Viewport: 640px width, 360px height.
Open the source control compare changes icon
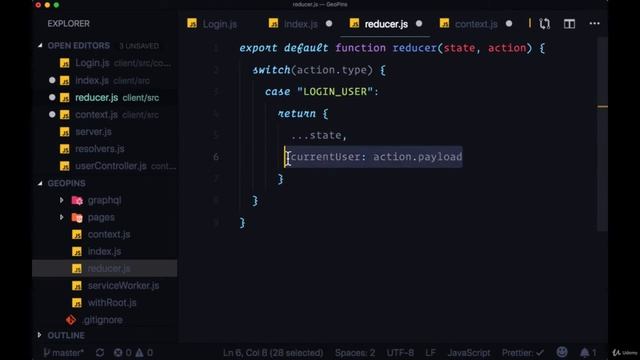pyautogui.click(x=544, y=24)
